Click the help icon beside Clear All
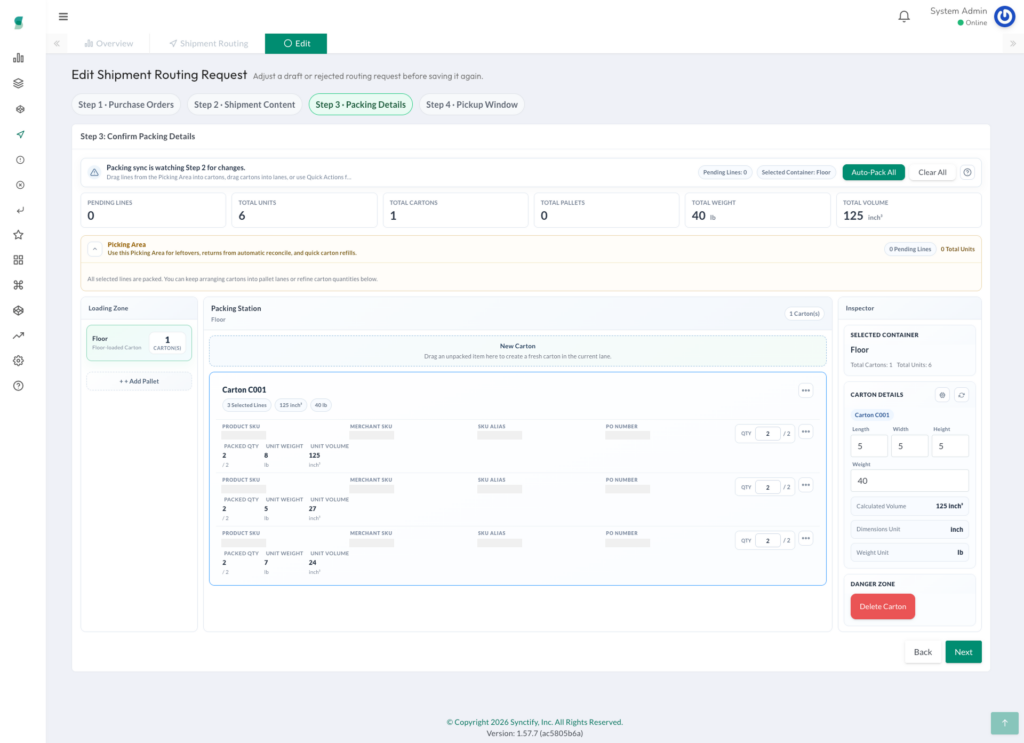The image size is (1024, 743). 967,172
